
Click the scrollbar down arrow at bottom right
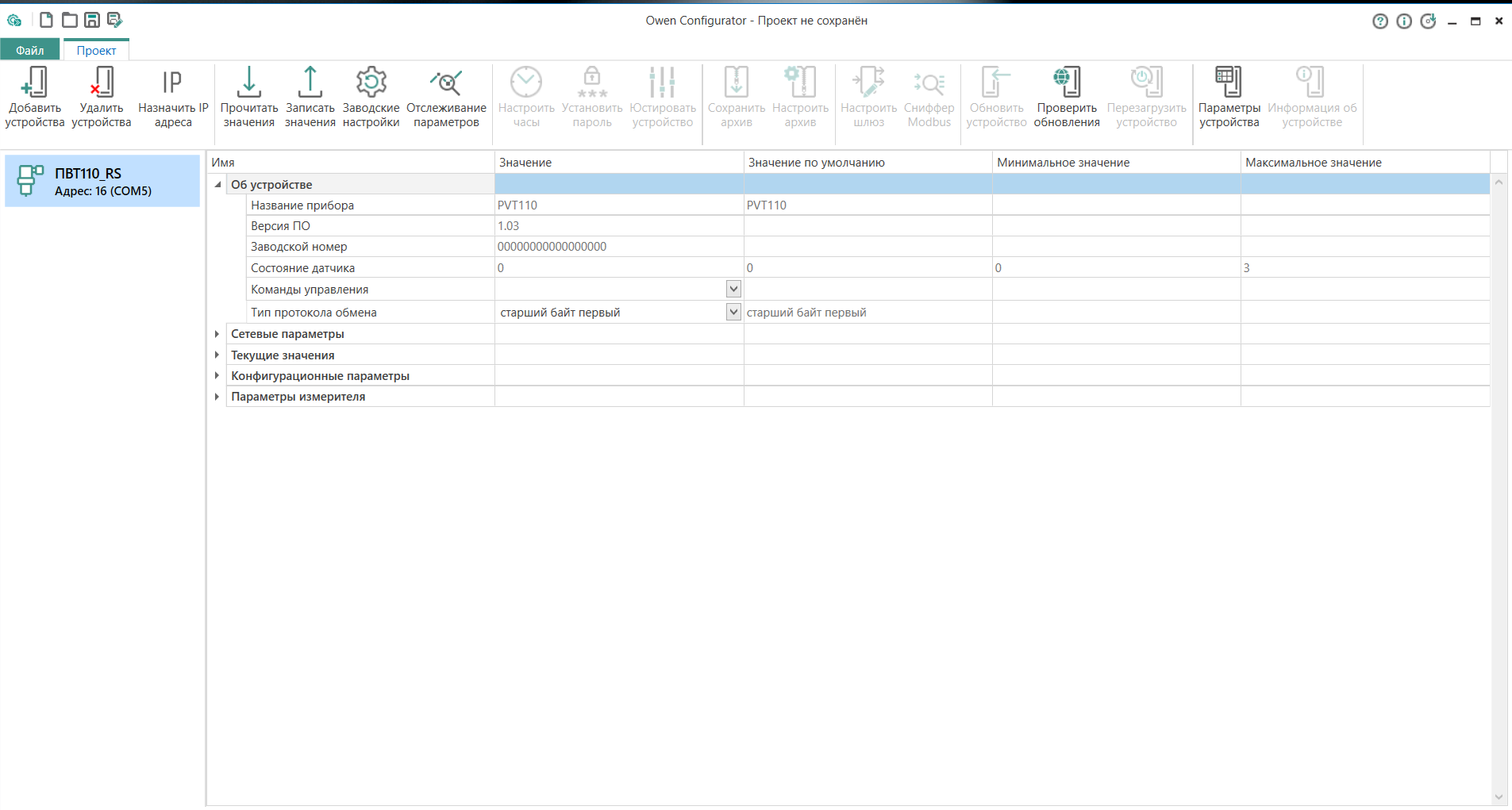pos(1499,797)
